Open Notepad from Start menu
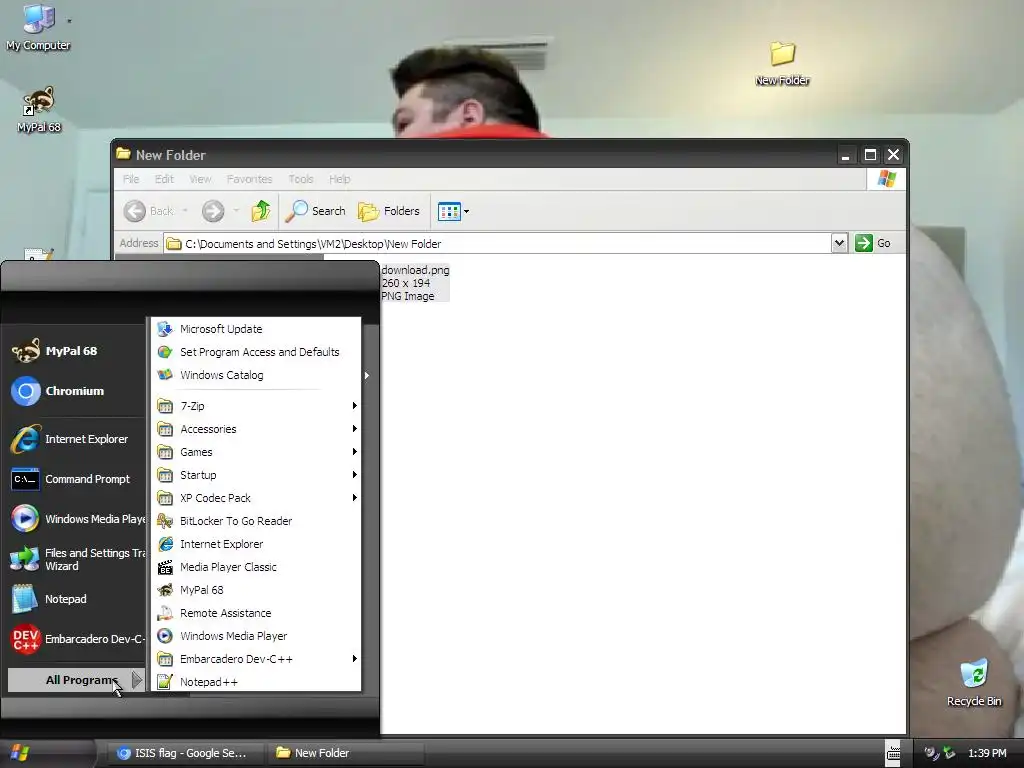 click(76, 599)
